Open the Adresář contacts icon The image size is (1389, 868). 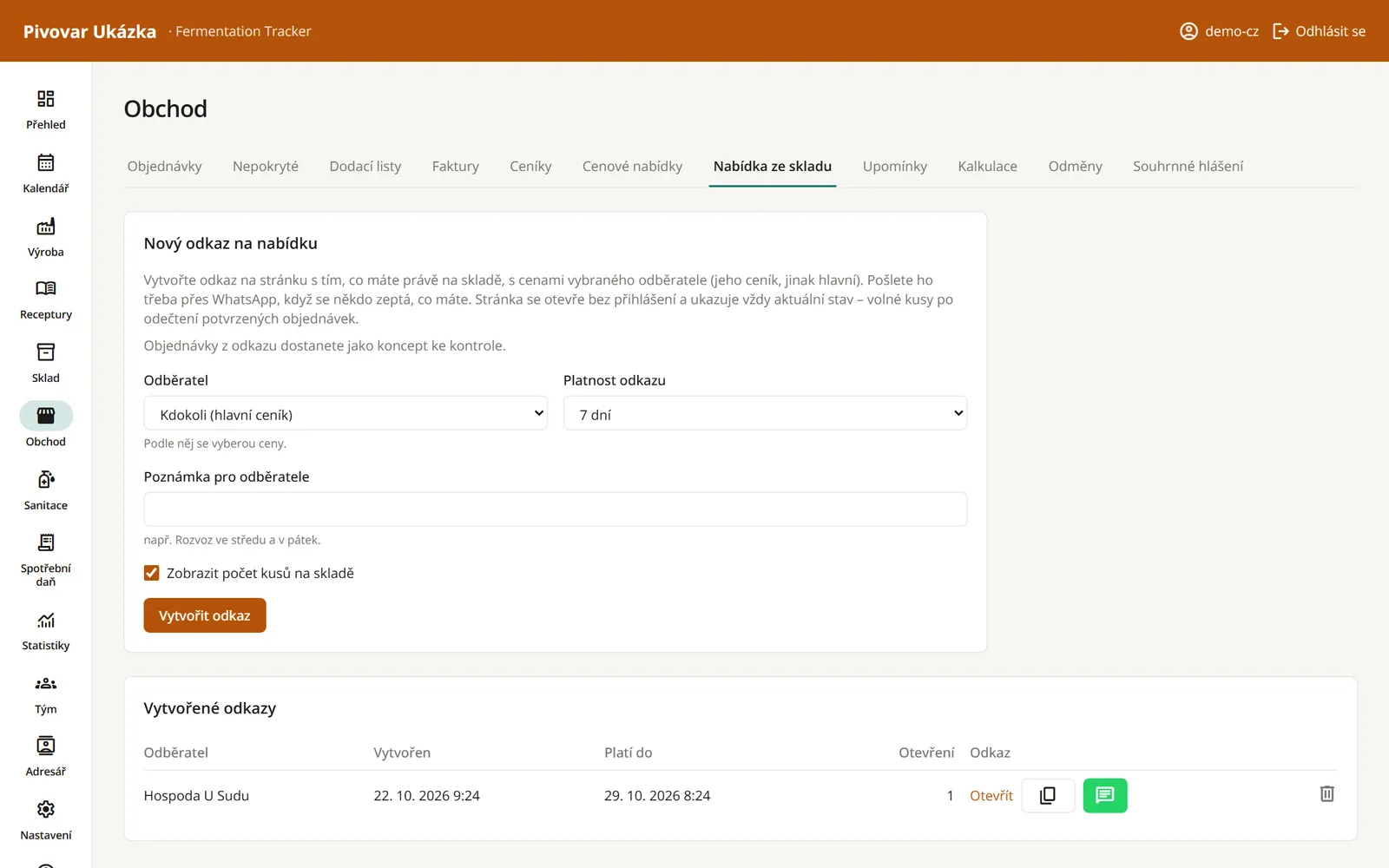pos(46,746)
